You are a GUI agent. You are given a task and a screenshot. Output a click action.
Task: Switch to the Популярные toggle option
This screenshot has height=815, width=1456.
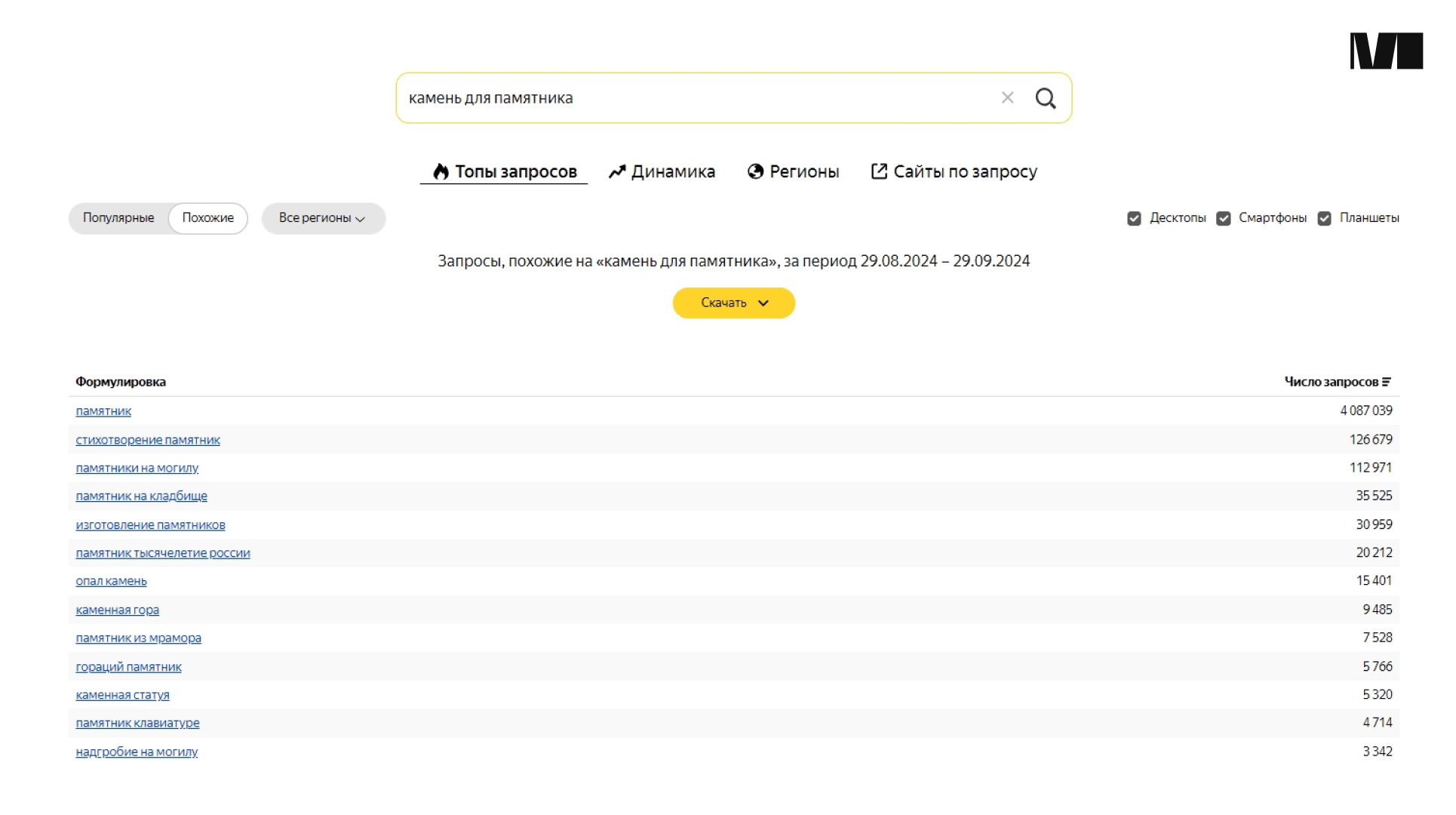point(118,218)
